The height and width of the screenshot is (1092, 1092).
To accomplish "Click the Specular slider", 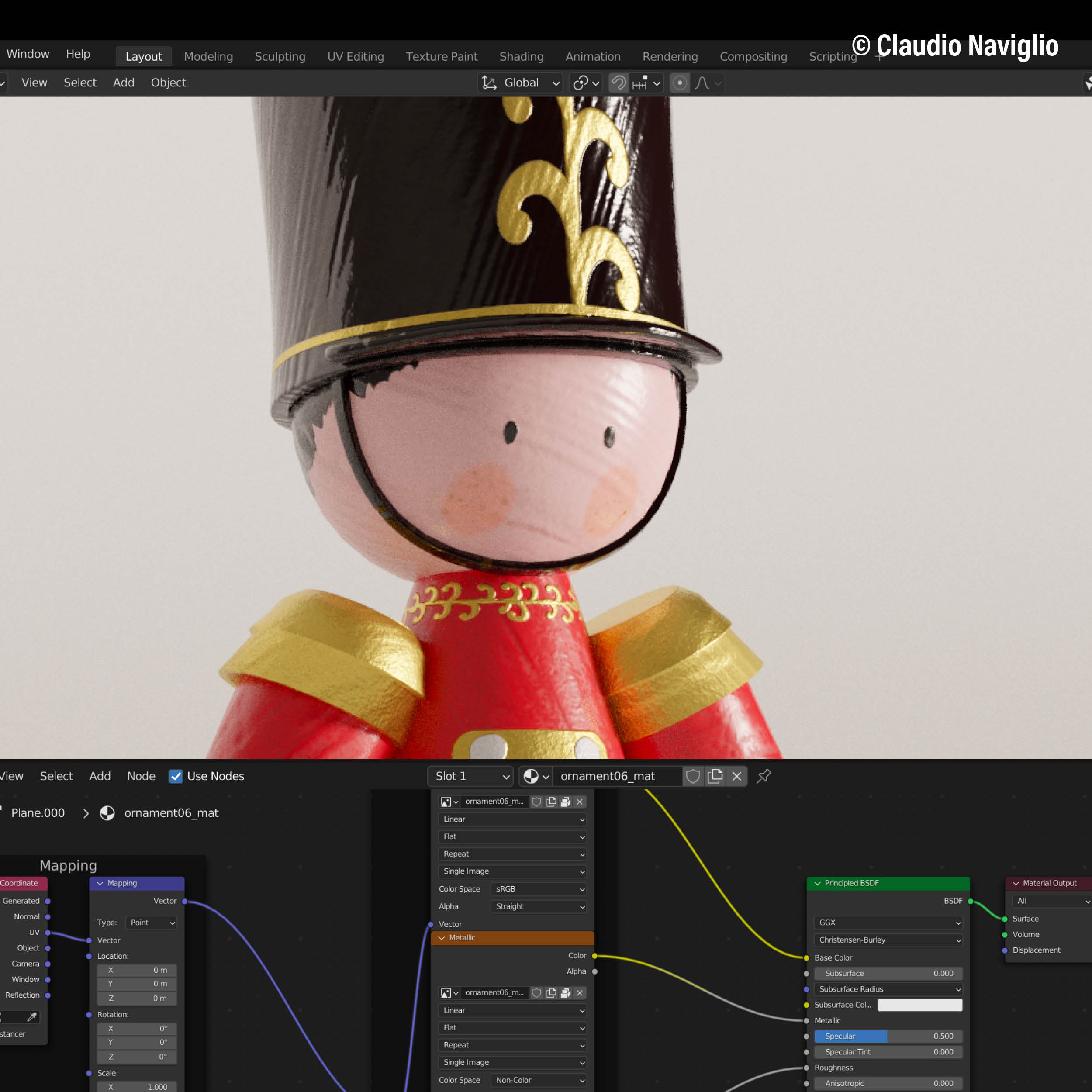I will tap(888, 1036).
